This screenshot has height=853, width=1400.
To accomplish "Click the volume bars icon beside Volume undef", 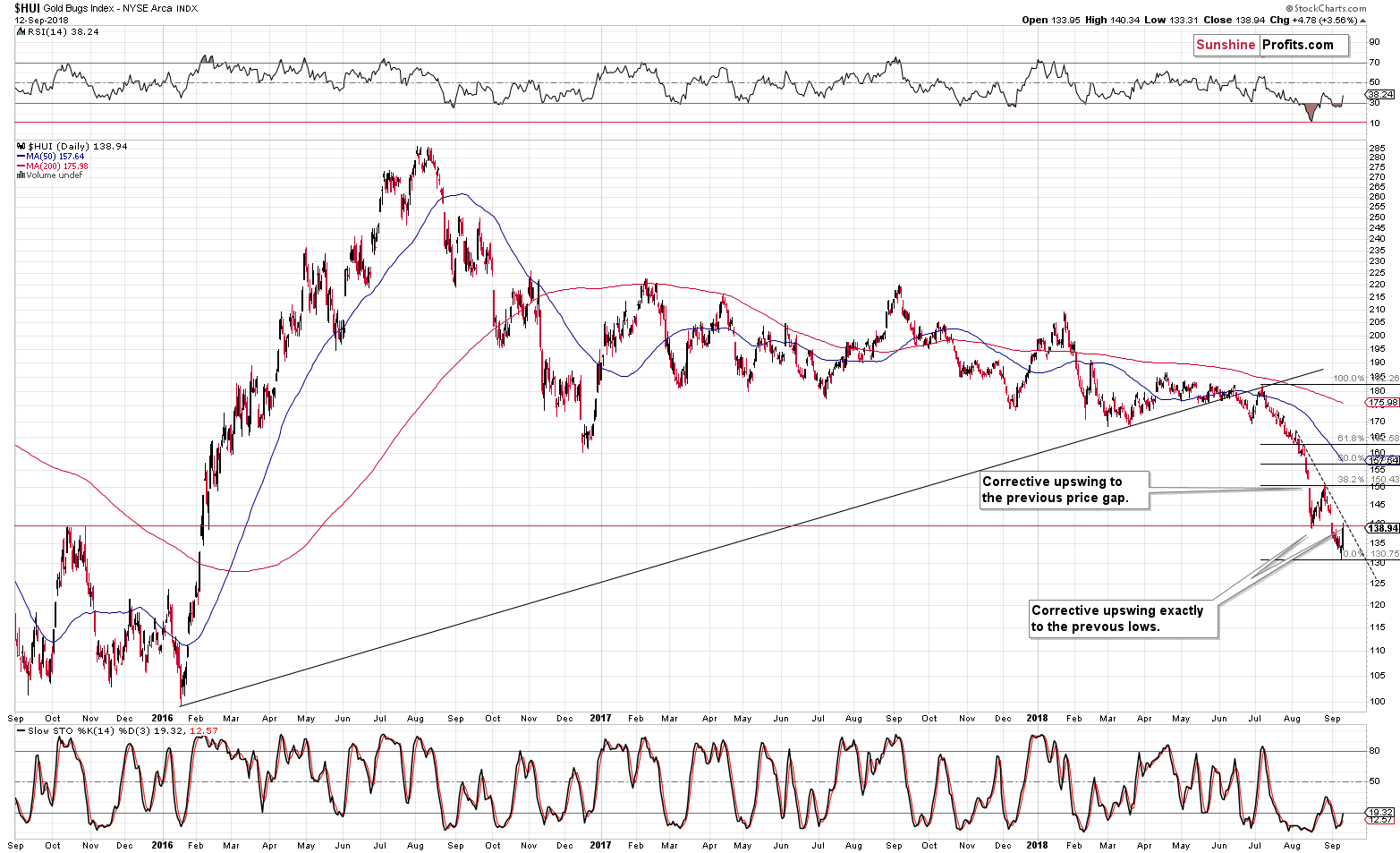I will click(x=21, y=175).
